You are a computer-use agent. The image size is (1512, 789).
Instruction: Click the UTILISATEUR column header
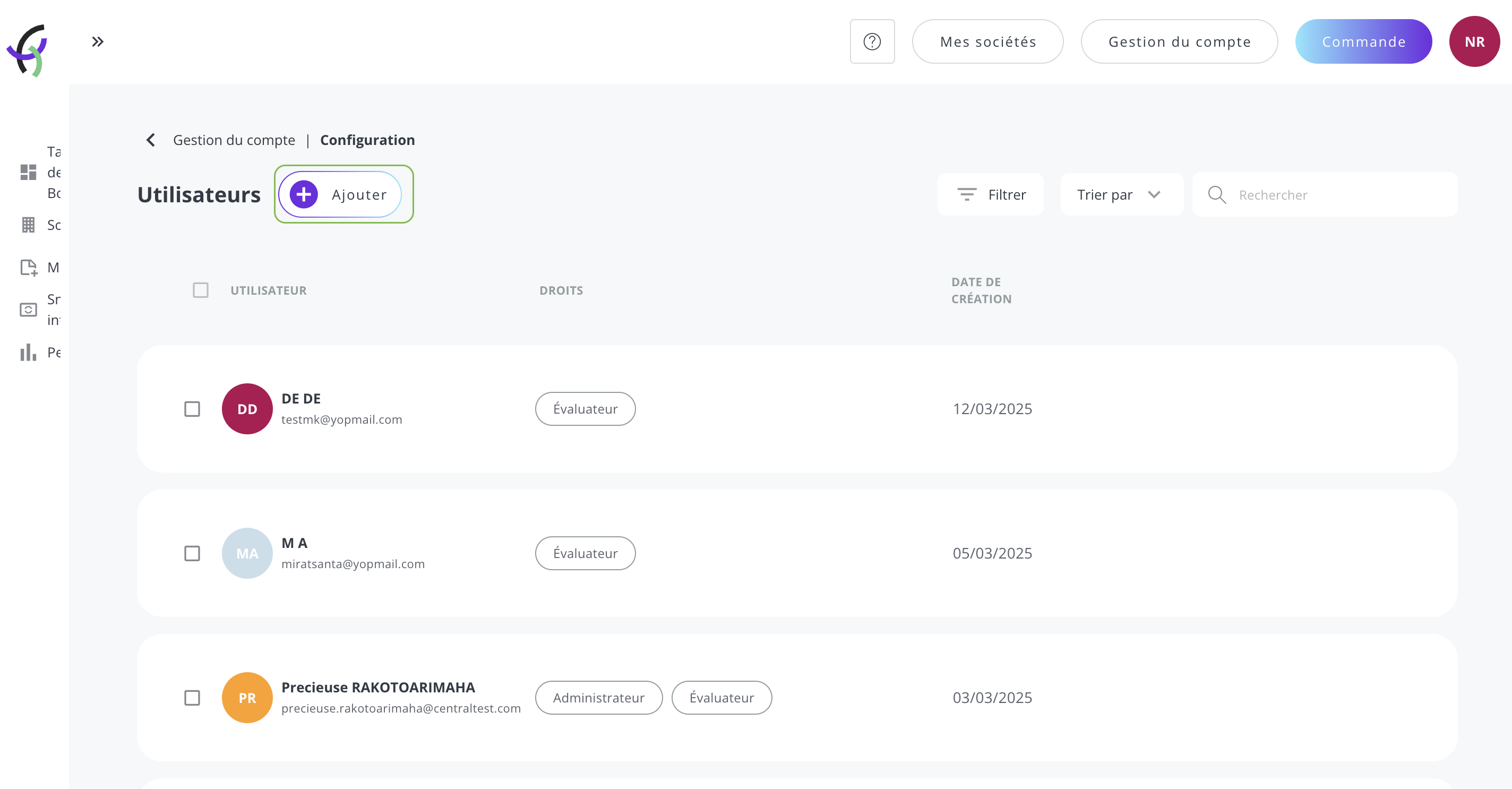tap(268, 290)
